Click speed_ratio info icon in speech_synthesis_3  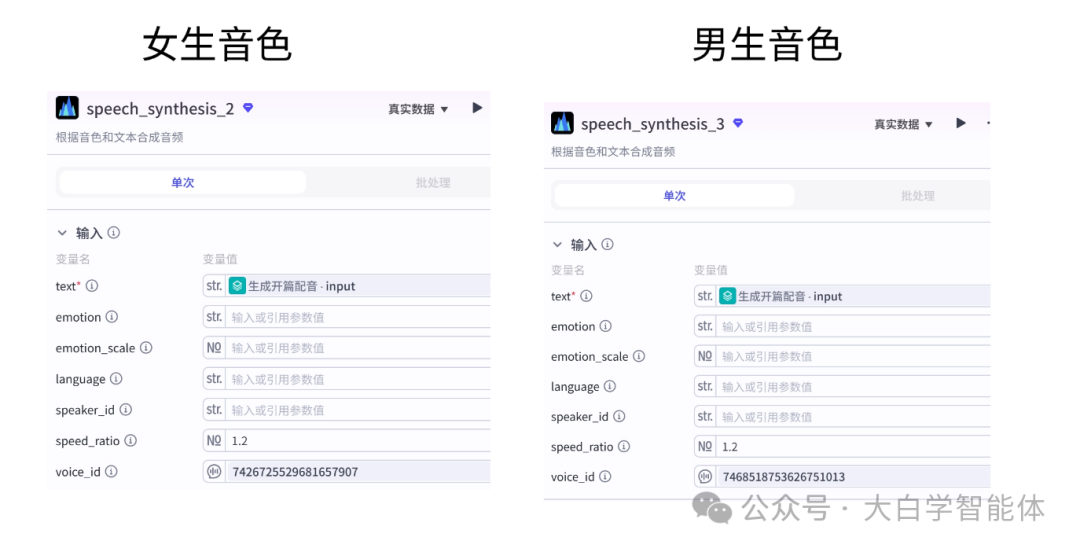click(623, 446)
